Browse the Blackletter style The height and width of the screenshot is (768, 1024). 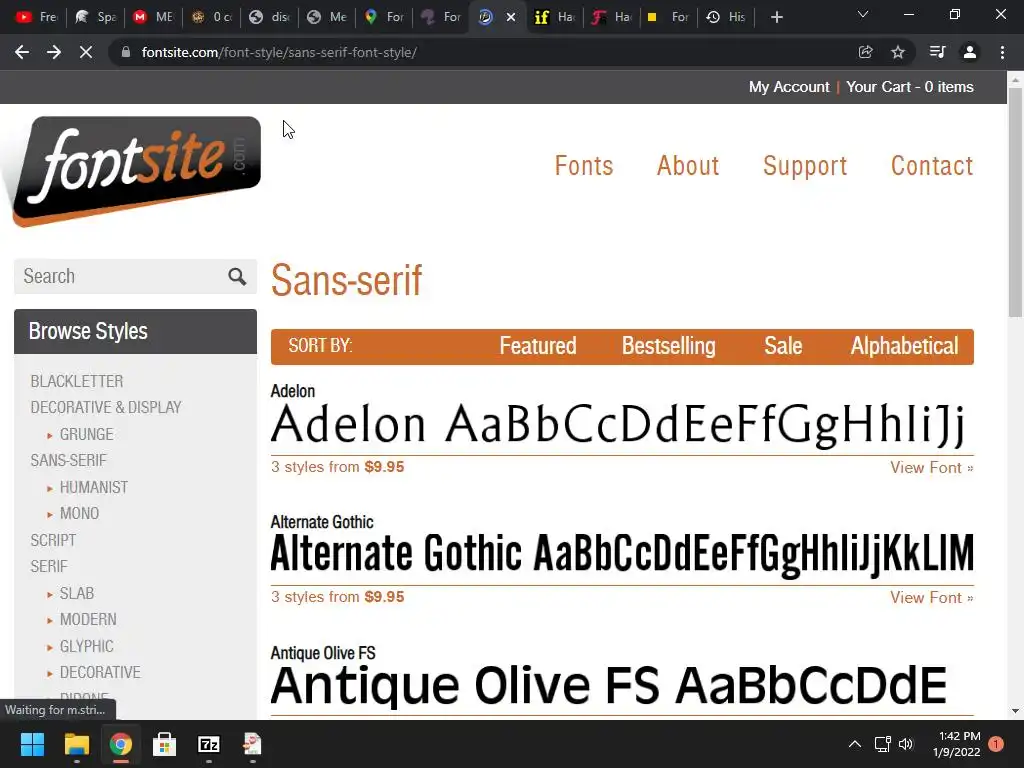77,381
